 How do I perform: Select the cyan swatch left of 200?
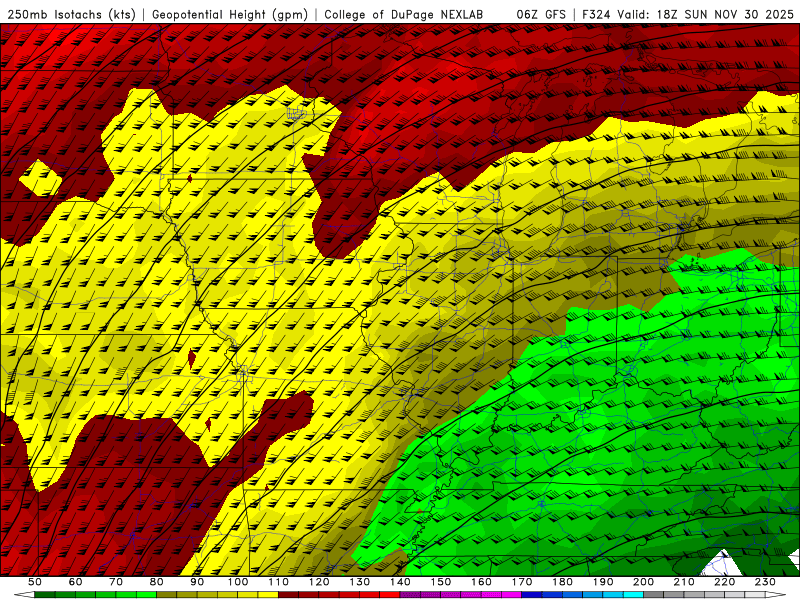point(634,595)
